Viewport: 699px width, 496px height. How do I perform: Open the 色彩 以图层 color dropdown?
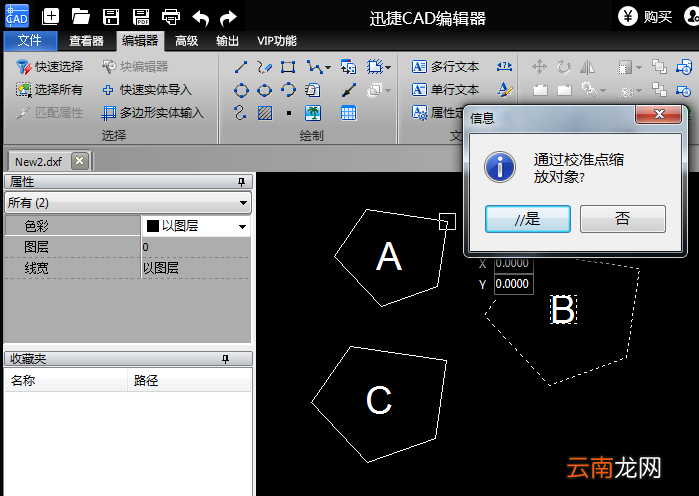pyautogui.click(x=243, y=227)
